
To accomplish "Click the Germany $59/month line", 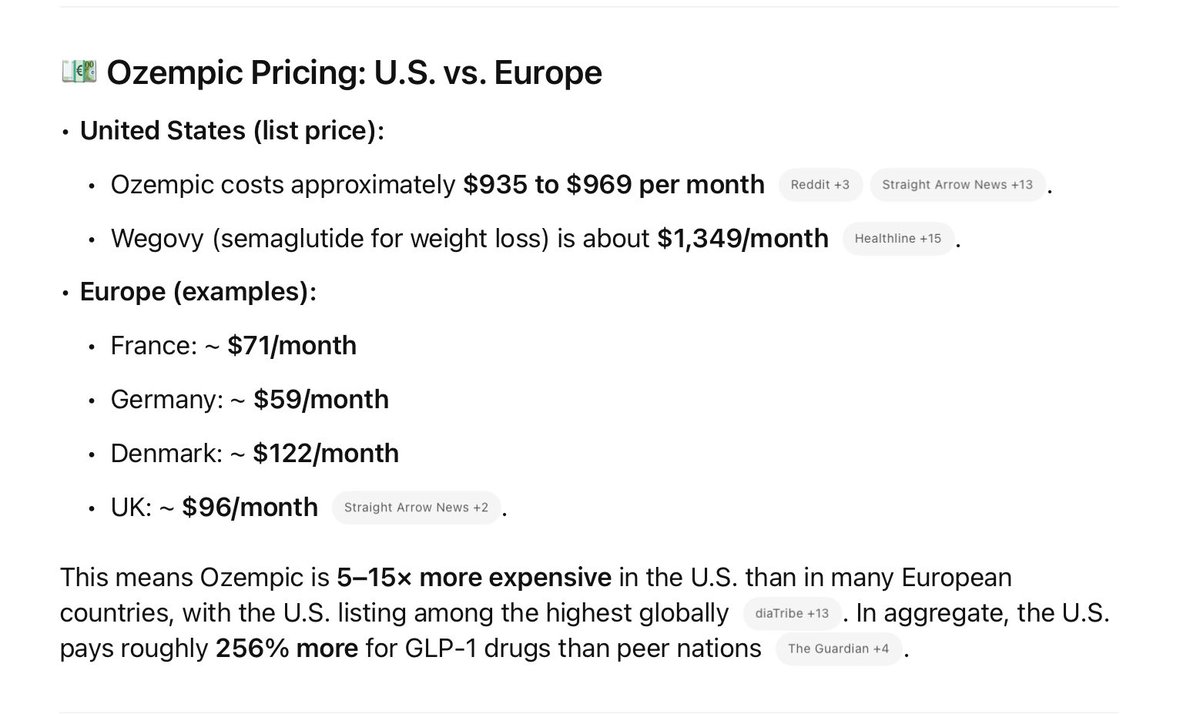I will point(250,400).
